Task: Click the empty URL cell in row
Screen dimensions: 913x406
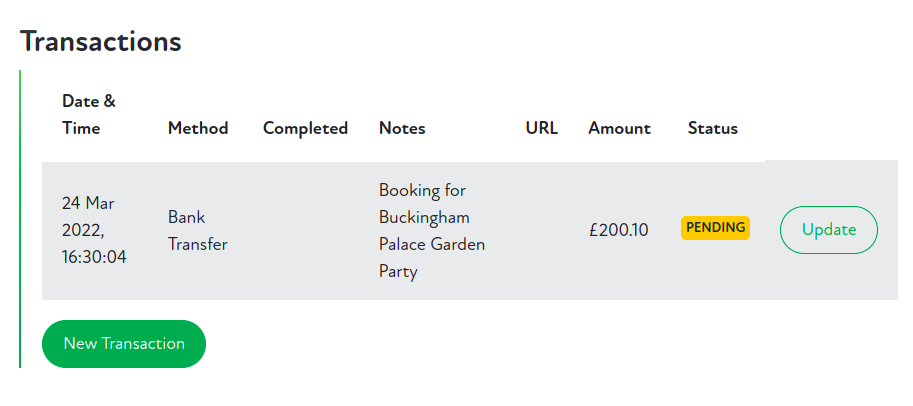Action: (x=541, y=230)
